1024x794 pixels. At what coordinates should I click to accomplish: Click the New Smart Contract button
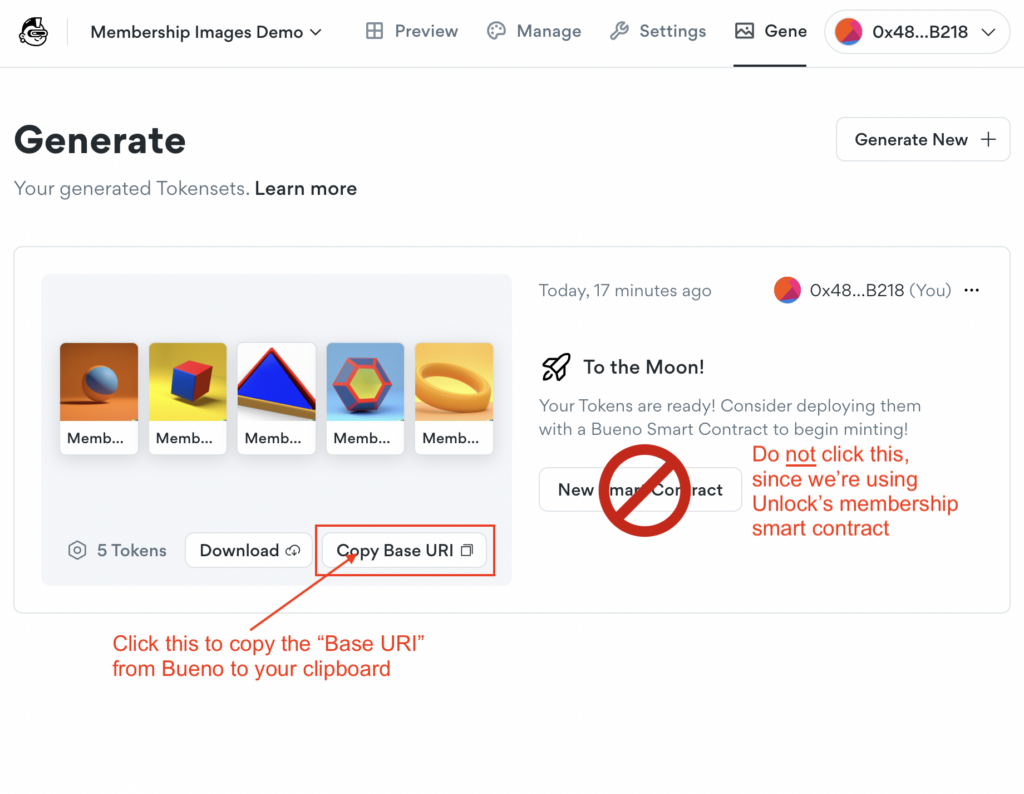pos(640,490)
